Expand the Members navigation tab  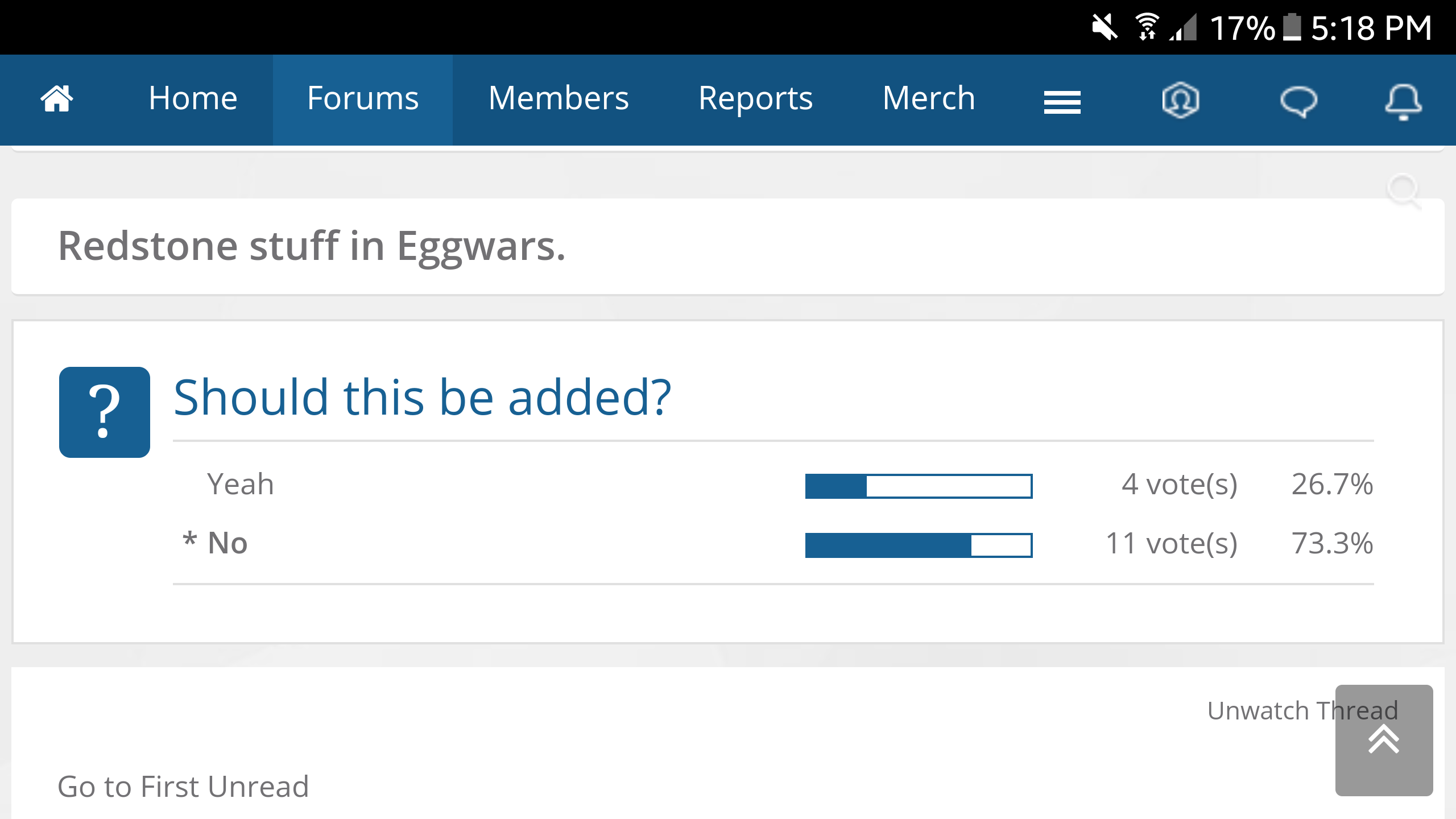[x=558, y=97]
